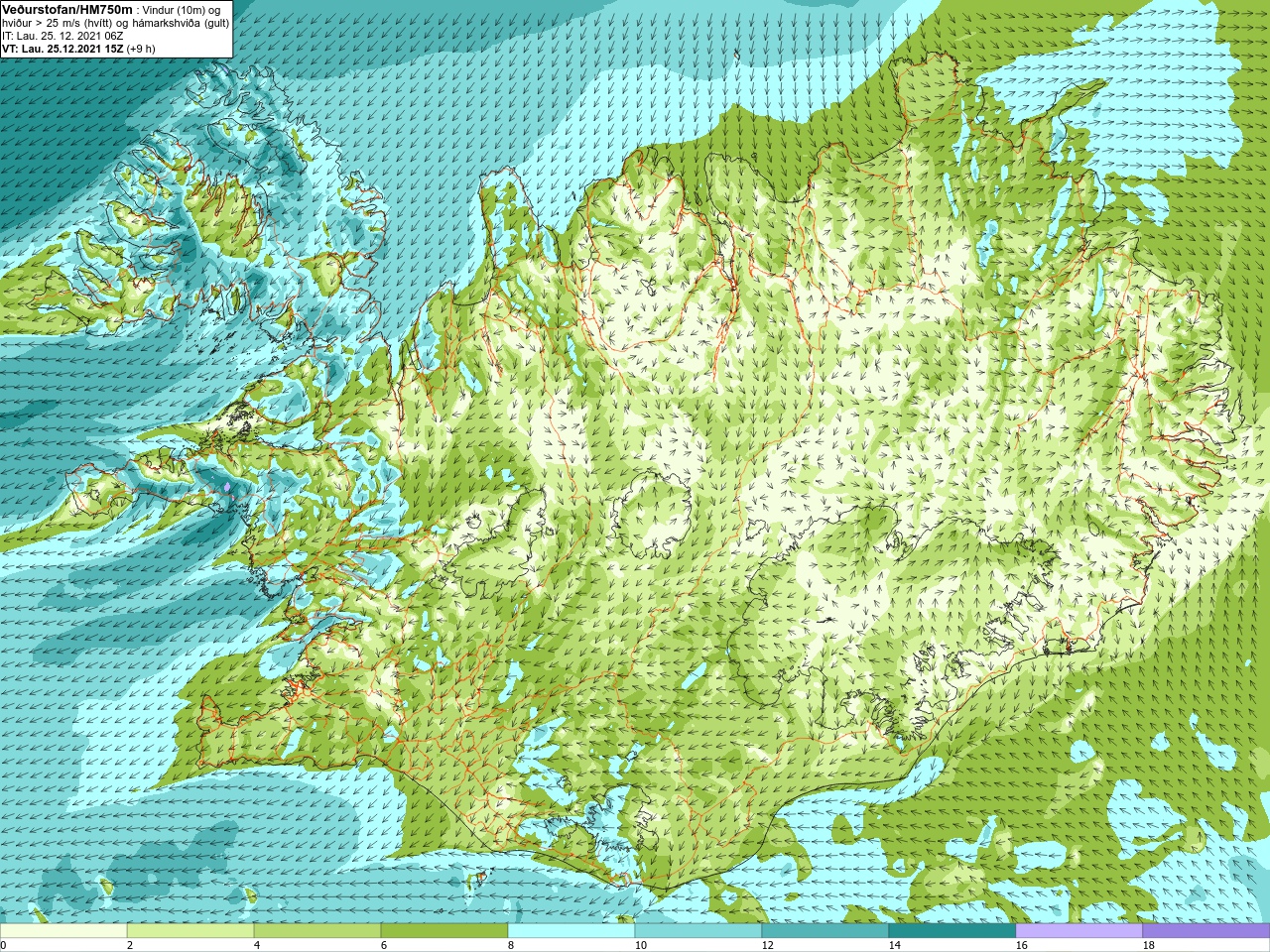Click the legend label '8'
1270x952 pixels.
coord(510,945)
